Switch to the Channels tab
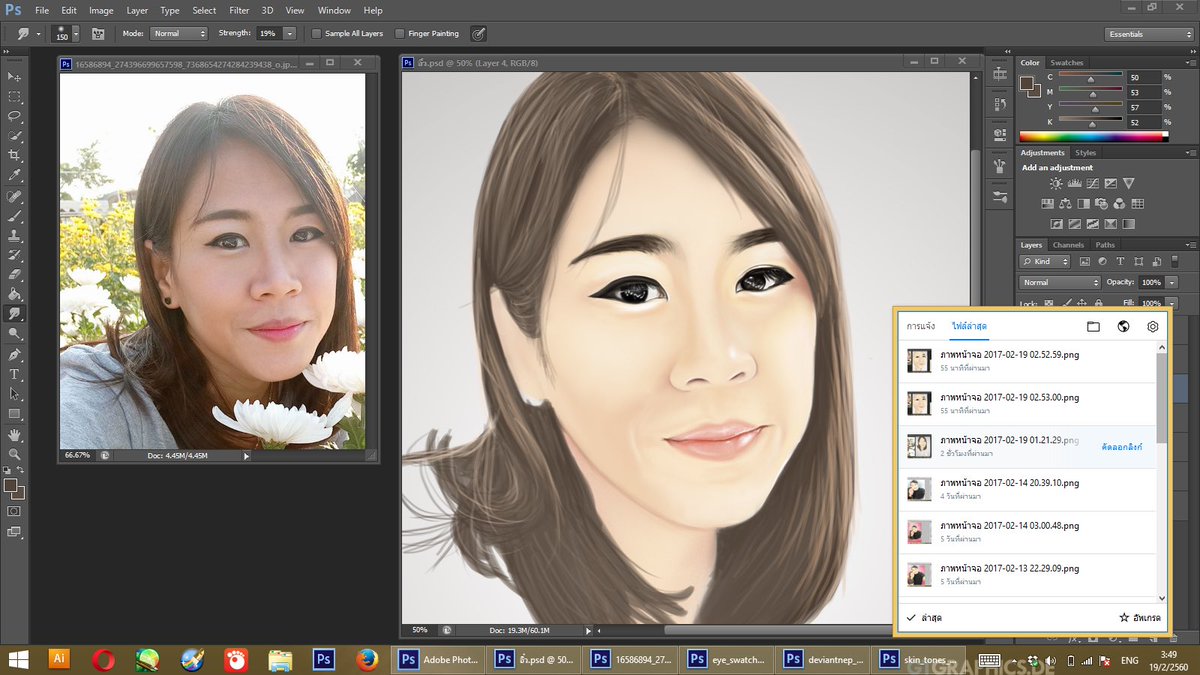This screenshot has width=1200, height=675. [1068, 245]
